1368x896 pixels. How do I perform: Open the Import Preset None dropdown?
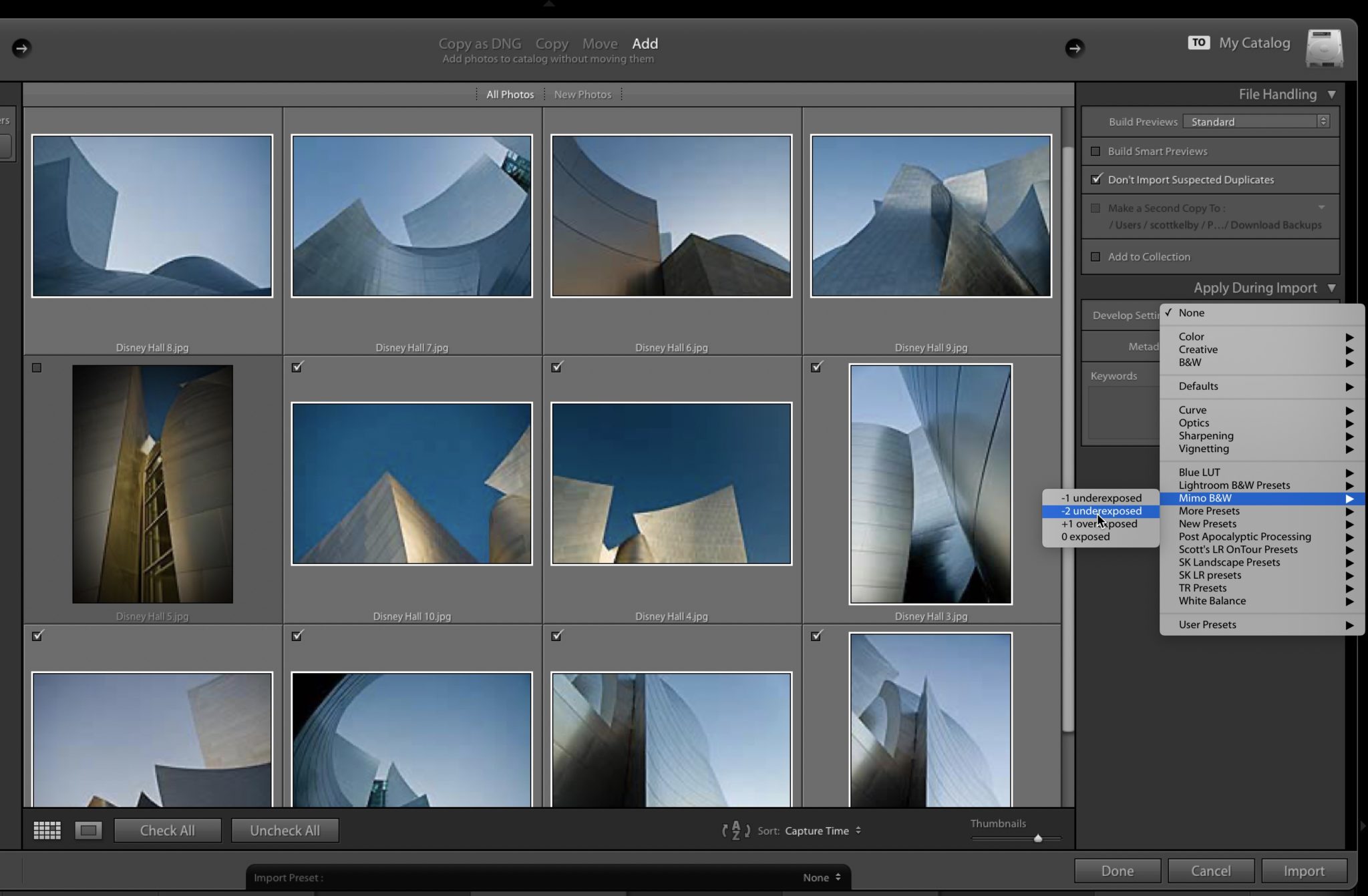pos(821,877)
